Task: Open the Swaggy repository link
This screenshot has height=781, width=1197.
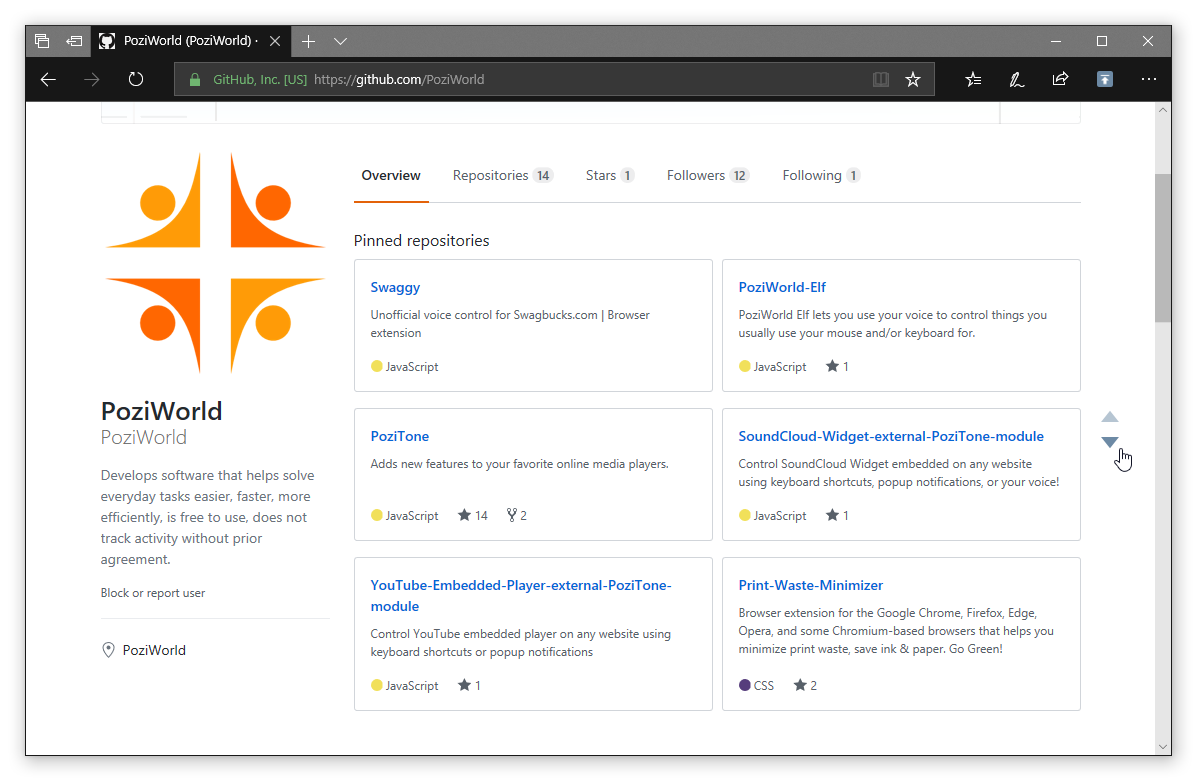Action: (395, 287)
